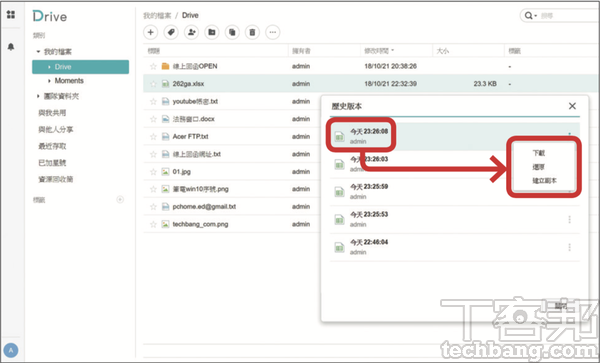Screen dimensions: 600x363
Task: Star the 01.jpg file
Action: (153, 172)
